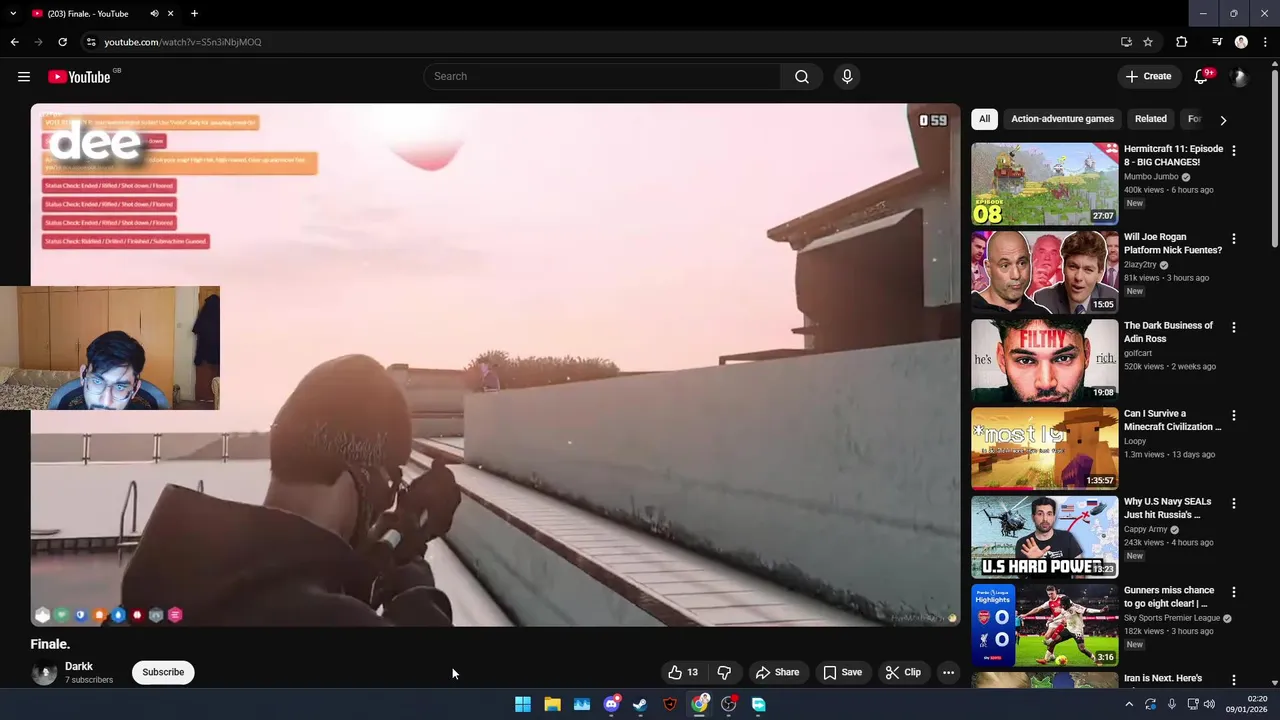Show hidden system tray icons
The image size is (1280, 720).
[1129, 705]
